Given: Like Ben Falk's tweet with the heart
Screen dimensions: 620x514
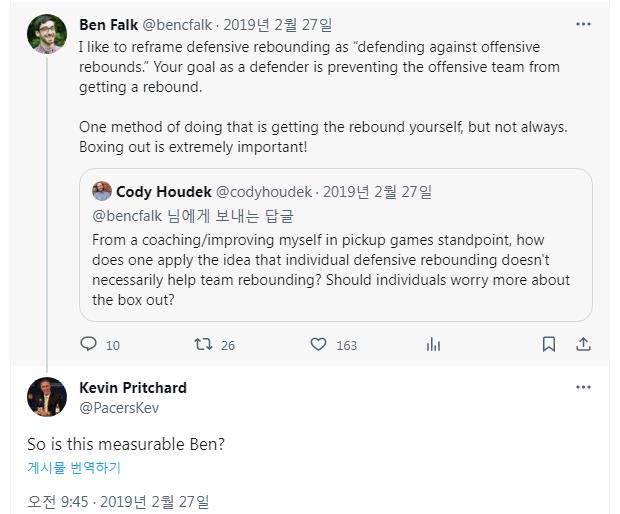Looking at the screenshot, I should click(x=318, y=344).
